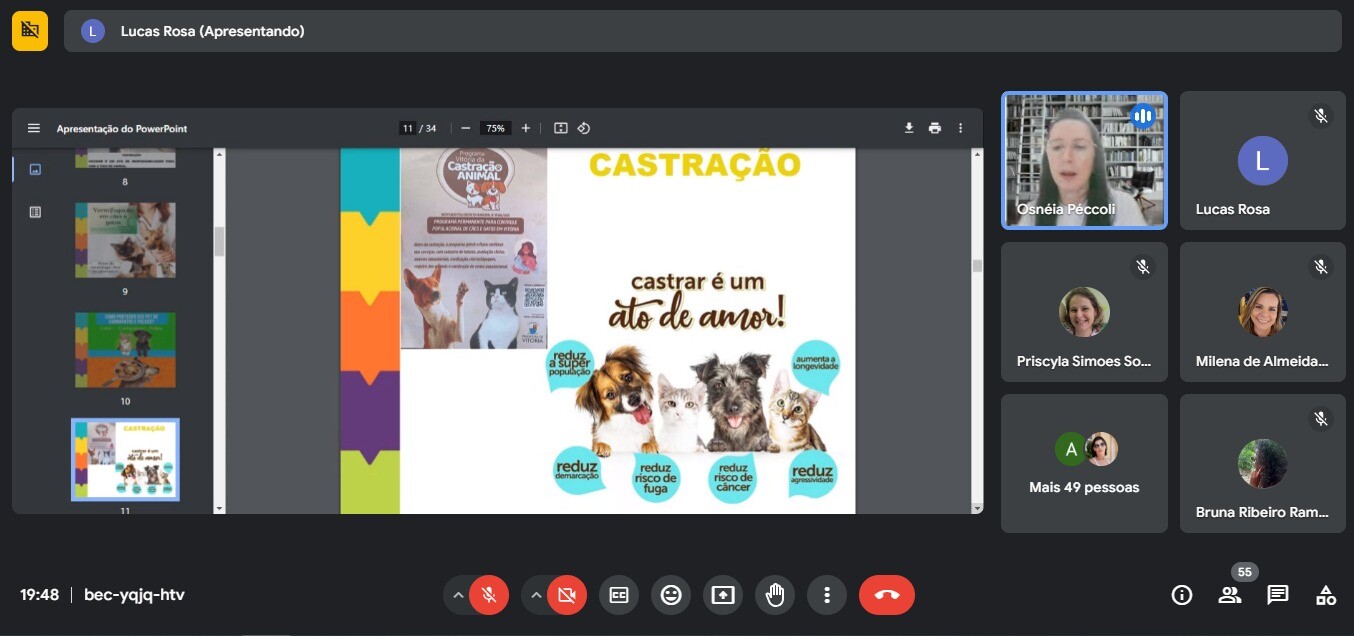Viewport: 1354px width, 636px height.
Task: Click the Lucas Rosa participant tile
Action: coord(1262,160)
